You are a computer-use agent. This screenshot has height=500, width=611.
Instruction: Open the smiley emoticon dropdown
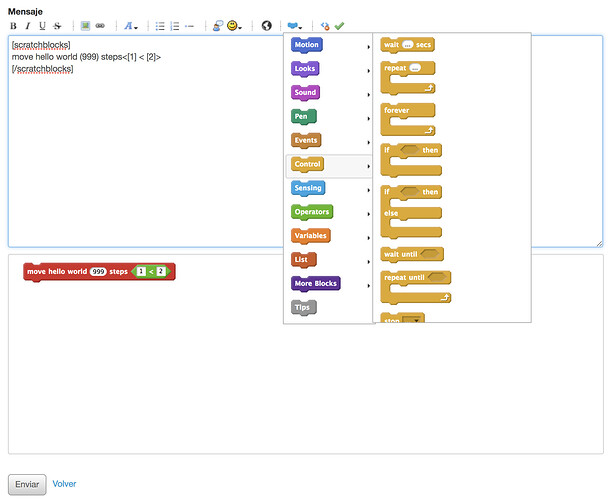coord(234,26)
